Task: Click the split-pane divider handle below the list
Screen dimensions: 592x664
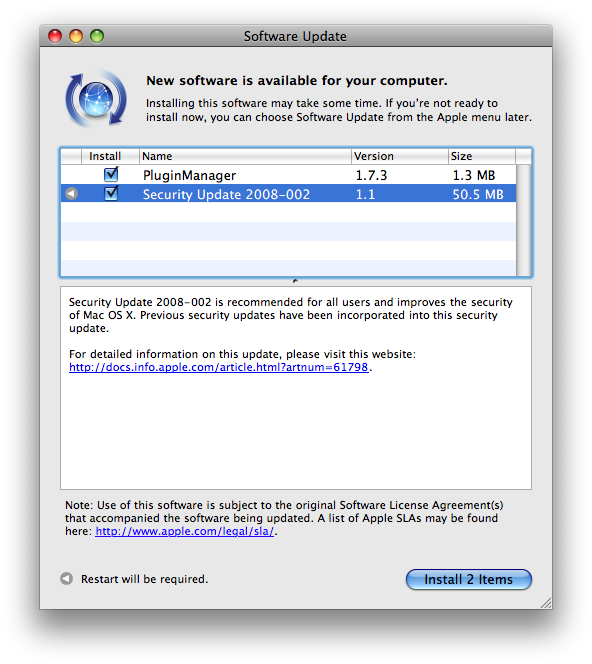Action: pos(296,281)
